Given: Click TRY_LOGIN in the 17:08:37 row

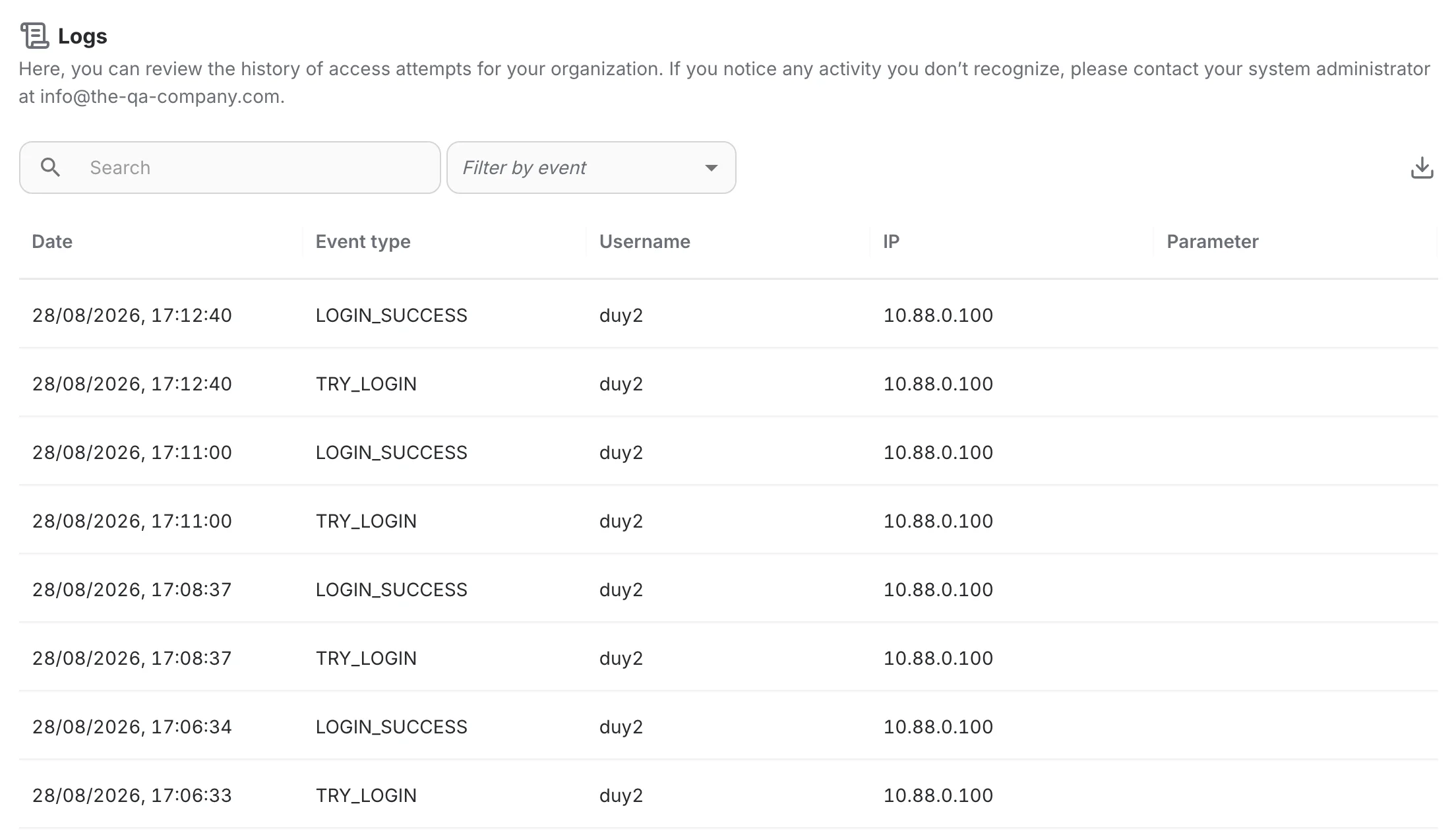Looking at the screenshot, I should coord(366,658).
